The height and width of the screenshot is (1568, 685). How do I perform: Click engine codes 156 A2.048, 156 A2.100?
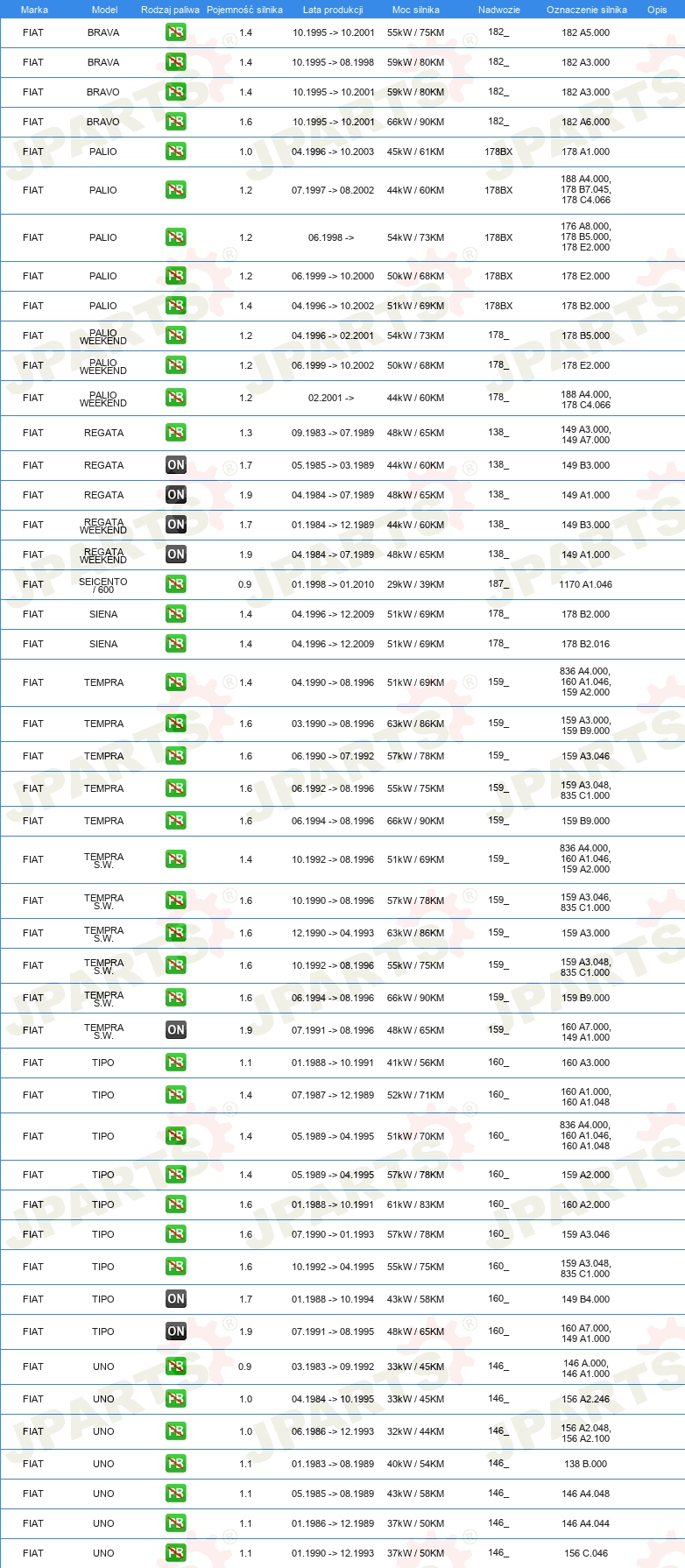tap(586, 1433)
